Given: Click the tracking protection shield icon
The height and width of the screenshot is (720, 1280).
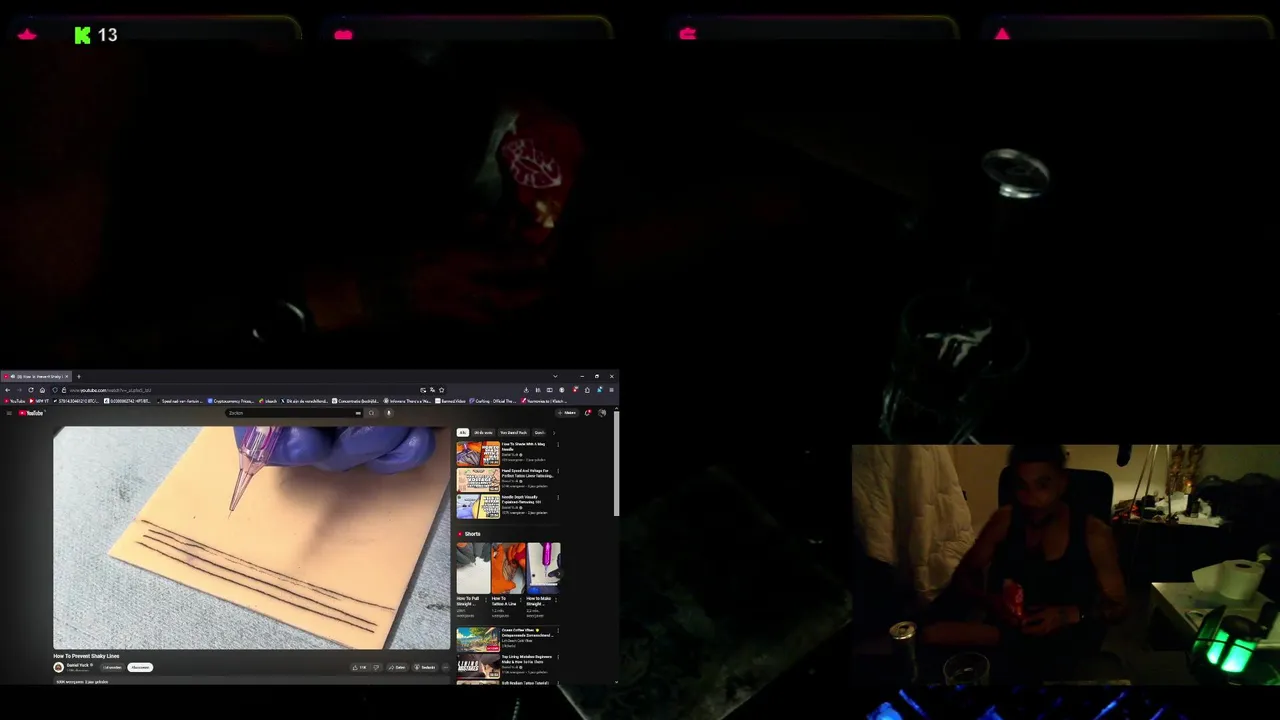Looking at the screenshot, I should point(55,390).
